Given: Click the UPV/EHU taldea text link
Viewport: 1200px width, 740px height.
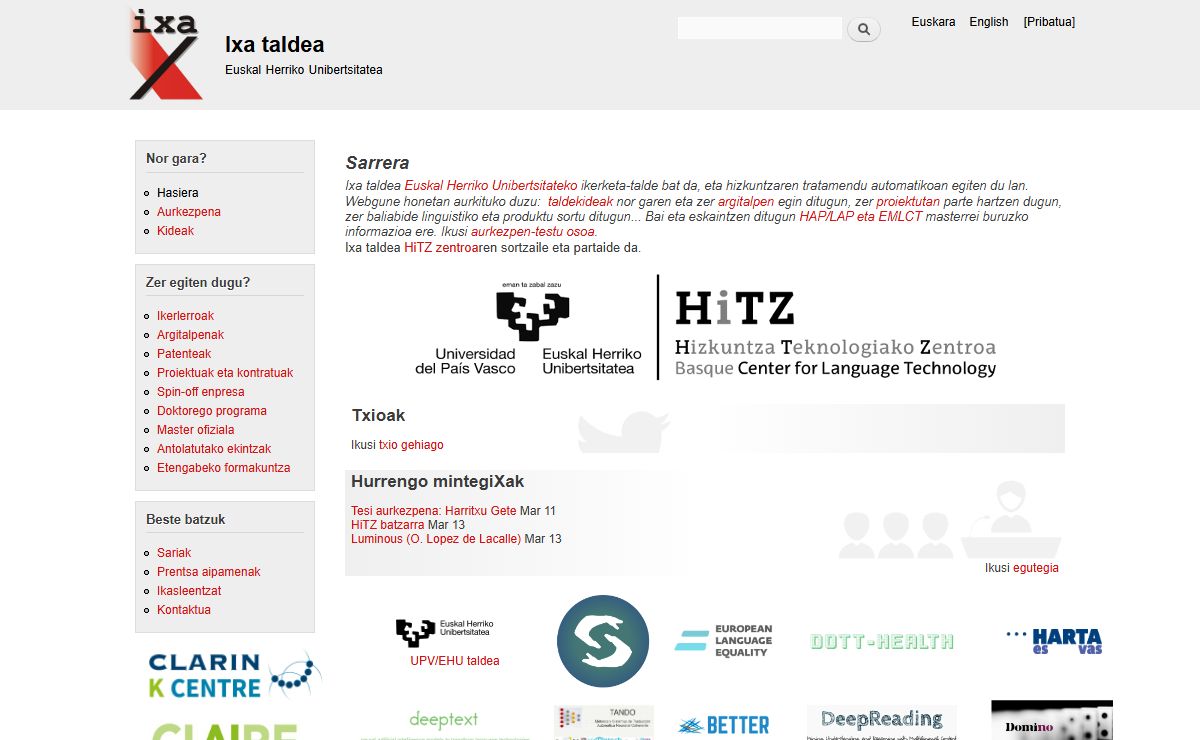Looking at the screenshot, I should [x=455, y=661].
